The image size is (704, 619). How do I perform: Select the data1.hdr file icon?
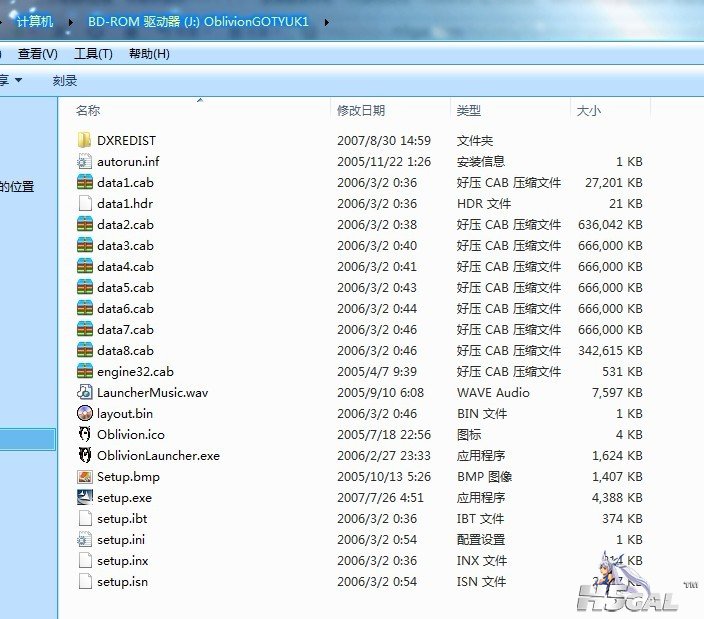[x=84, y=204]
